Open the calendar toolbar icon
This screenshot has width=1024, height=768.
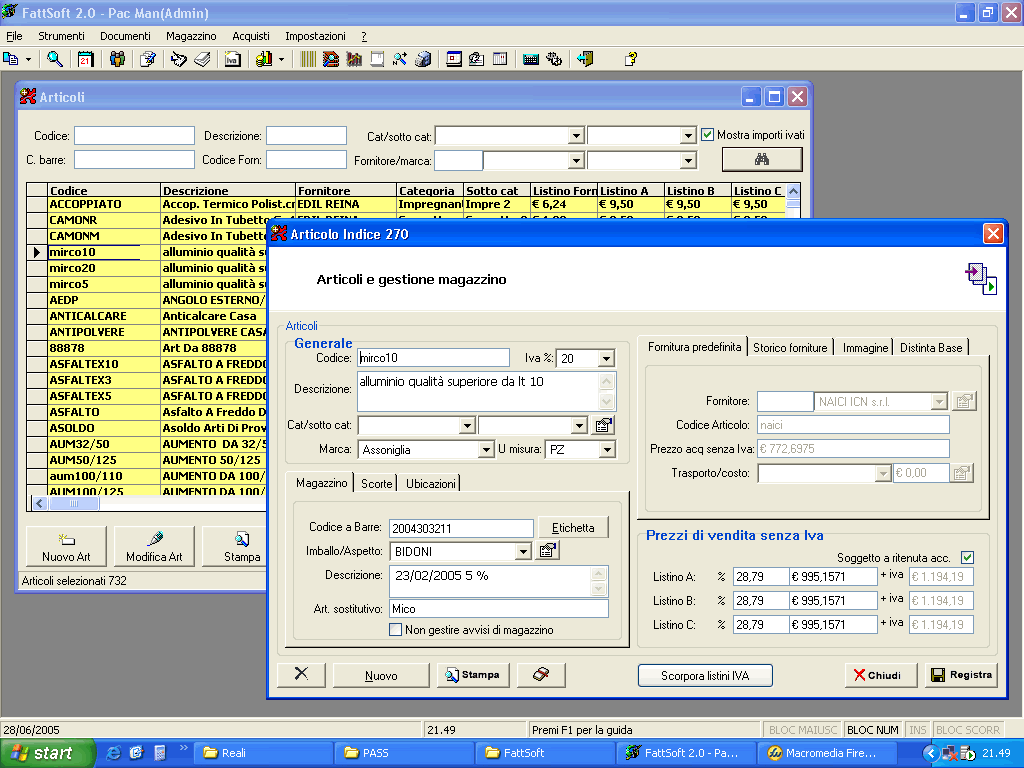86,59
